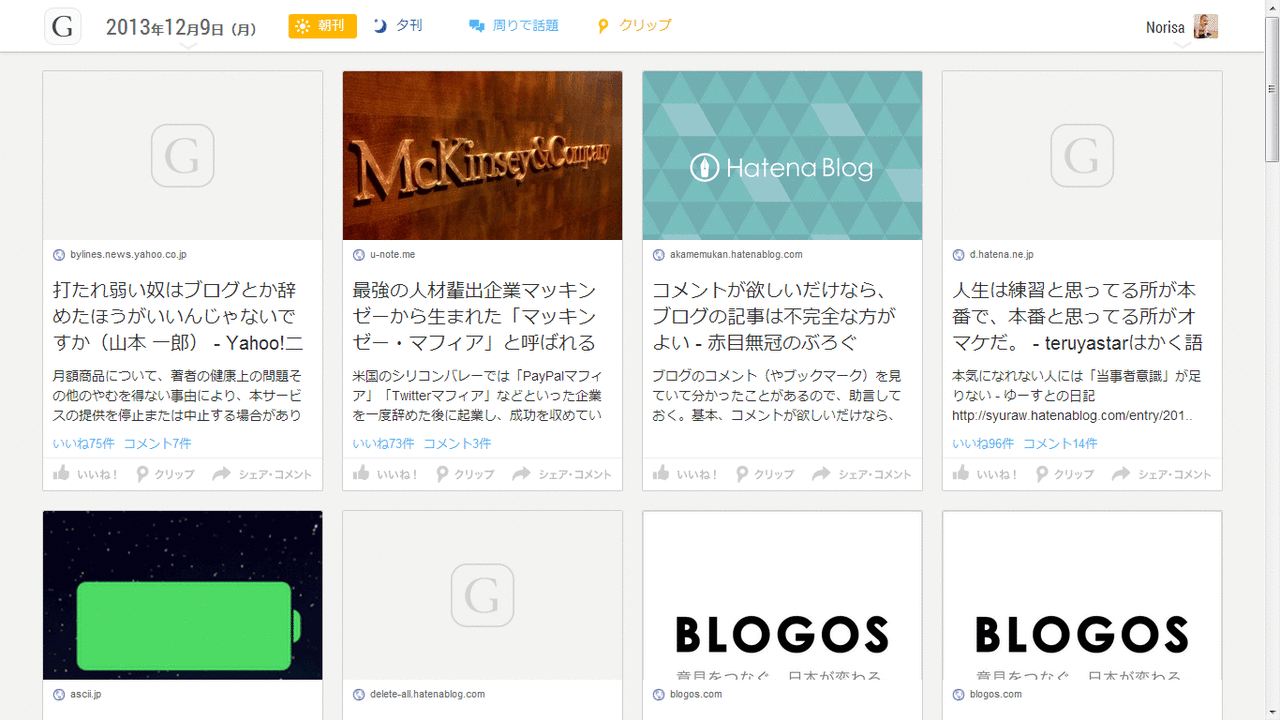View いいね75件 on Yahoo article

pyautogui.click(x=84, y=443)
